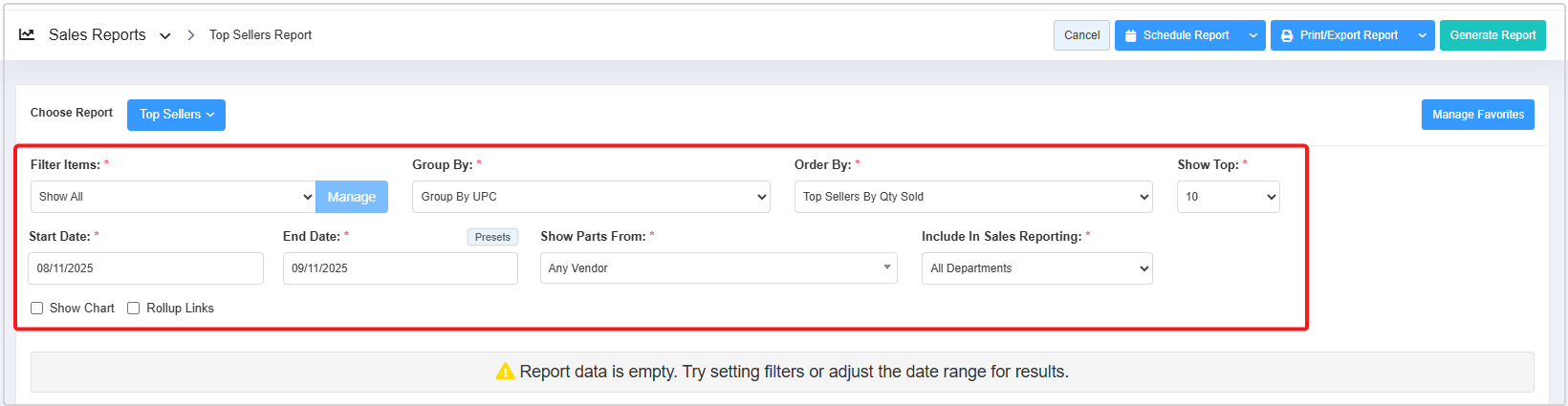Open the Order By dropdown
This screenshot has height=406, width=1568.
pyautogui.click(x=973, y=197)
